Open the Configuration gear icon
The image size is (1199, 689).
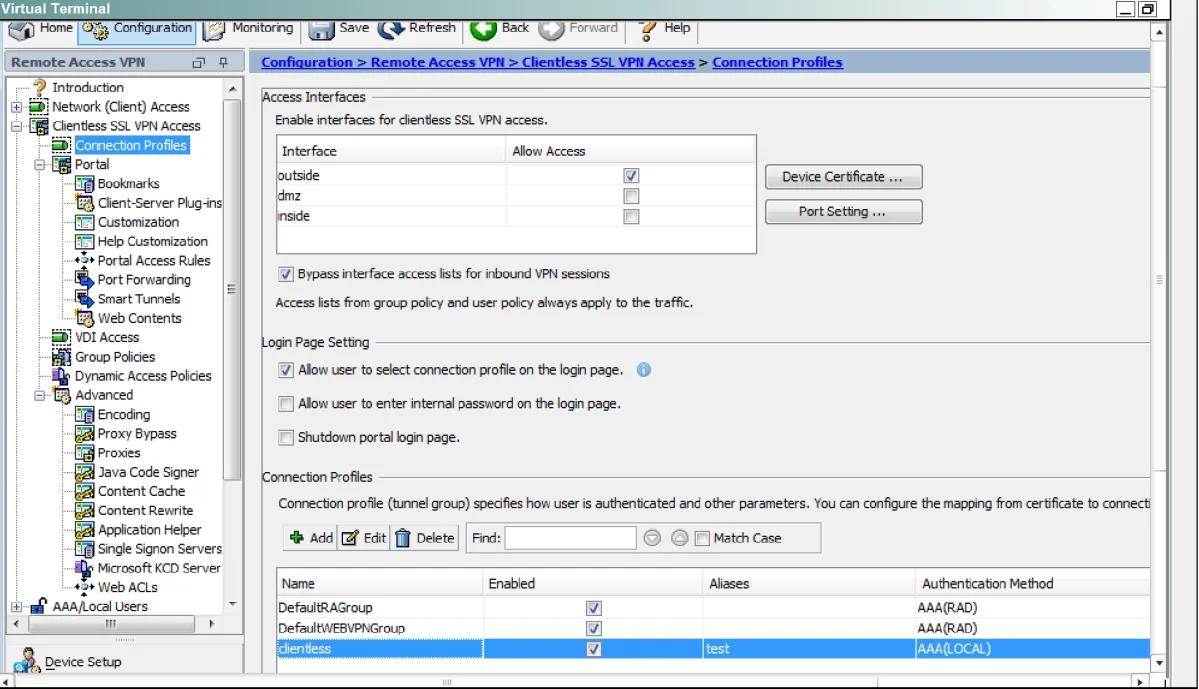click(x=96, y=30)
